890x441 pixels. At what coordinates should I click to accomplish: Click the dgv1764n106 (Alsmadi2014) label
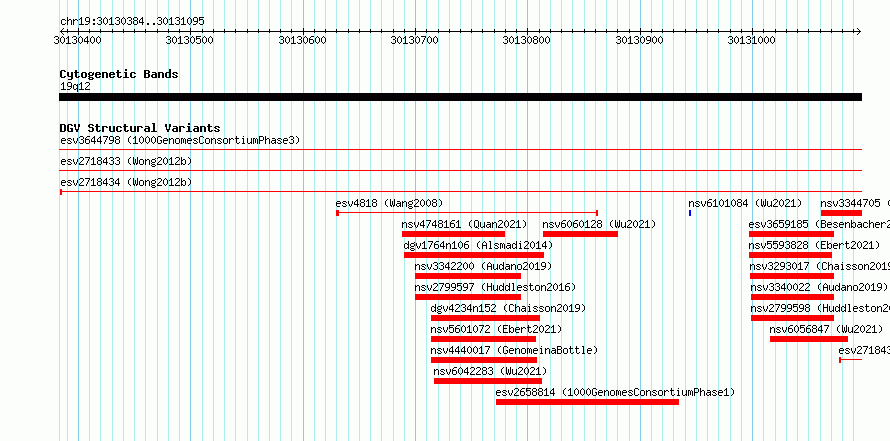pos(478,245)
